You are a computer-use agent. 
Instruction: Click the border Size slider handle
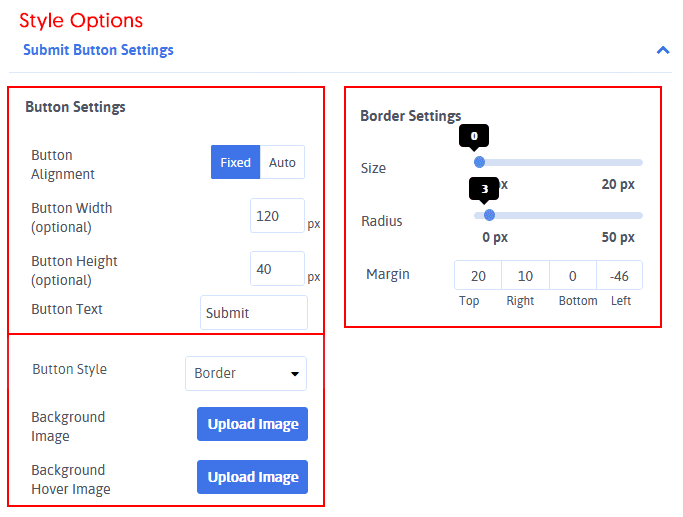pyautogui.click(x=479, y=162)
